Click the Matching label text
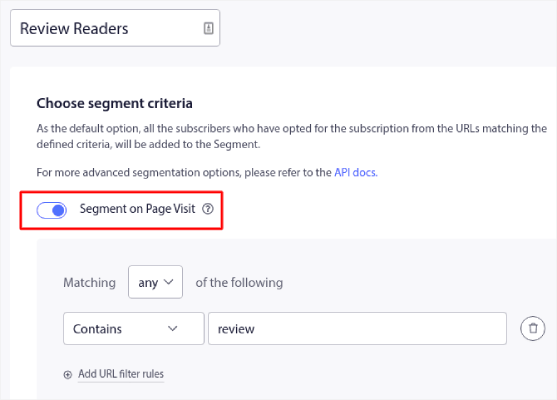The image size is (557, 400). 90,283
